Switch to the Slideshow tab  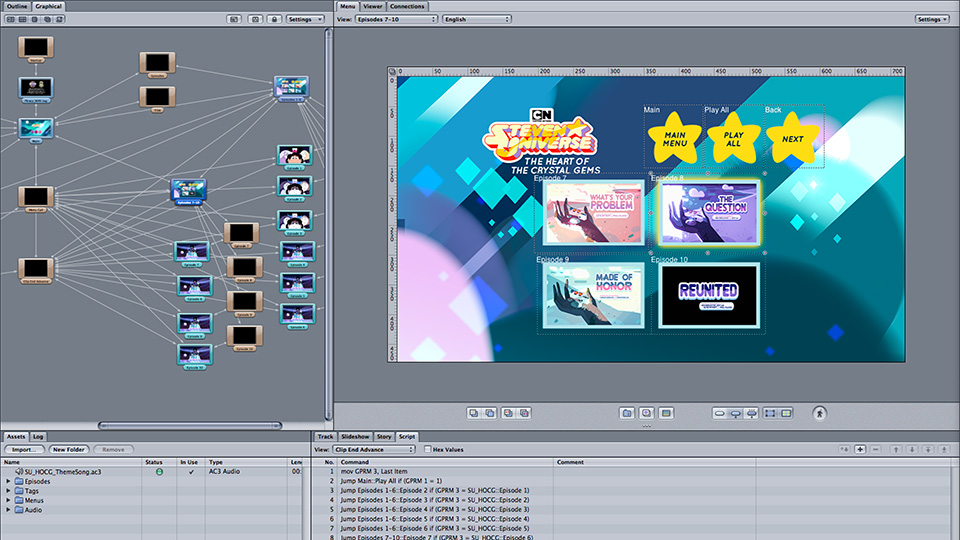coord(355,437)
